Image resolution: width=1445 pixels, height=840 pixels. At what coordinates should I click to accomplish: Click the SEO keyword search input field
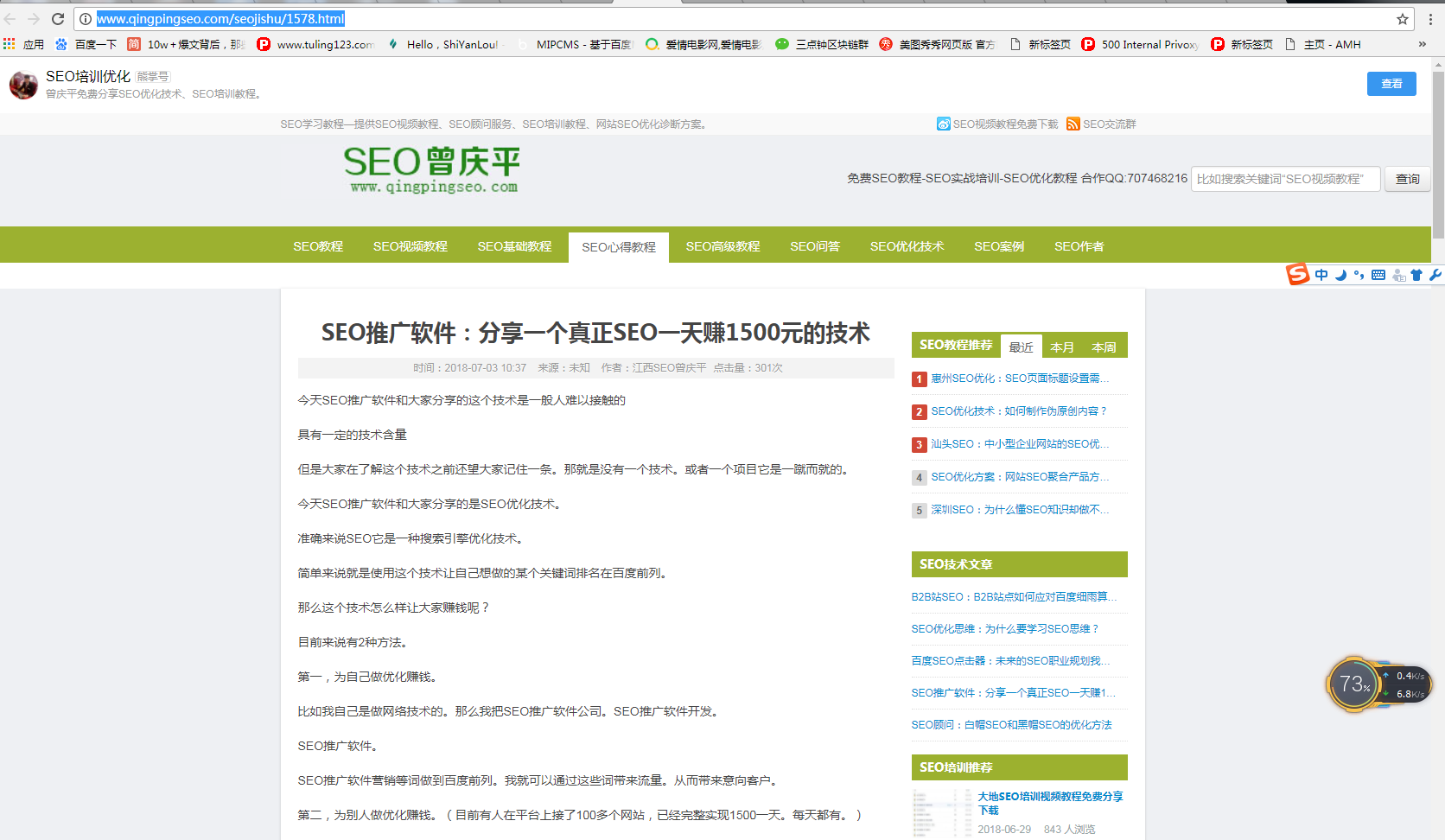pos(1285,179)
